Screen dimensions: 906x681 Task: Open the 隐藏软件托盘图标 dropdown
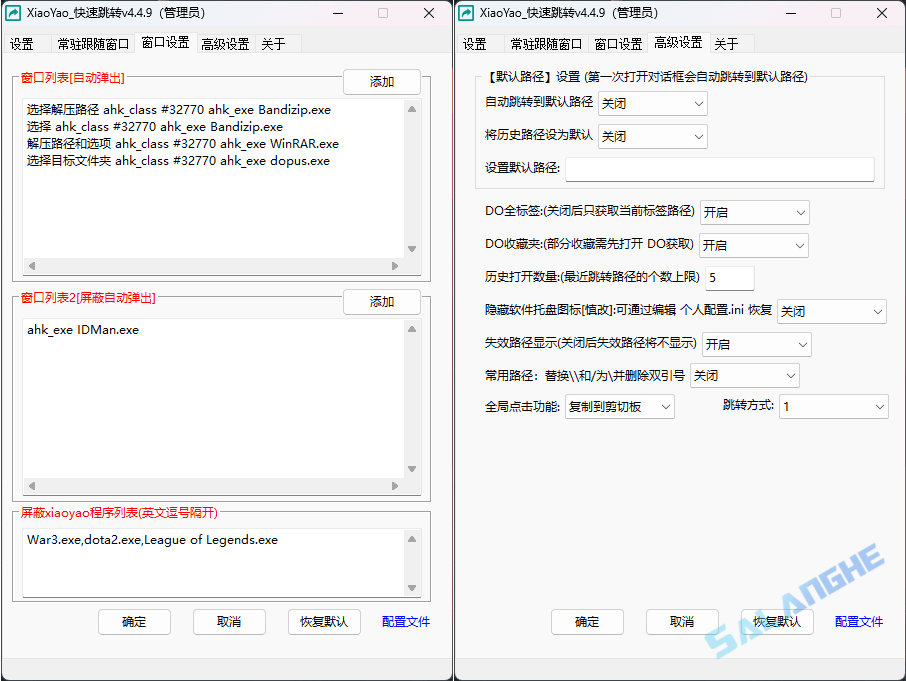831,311
